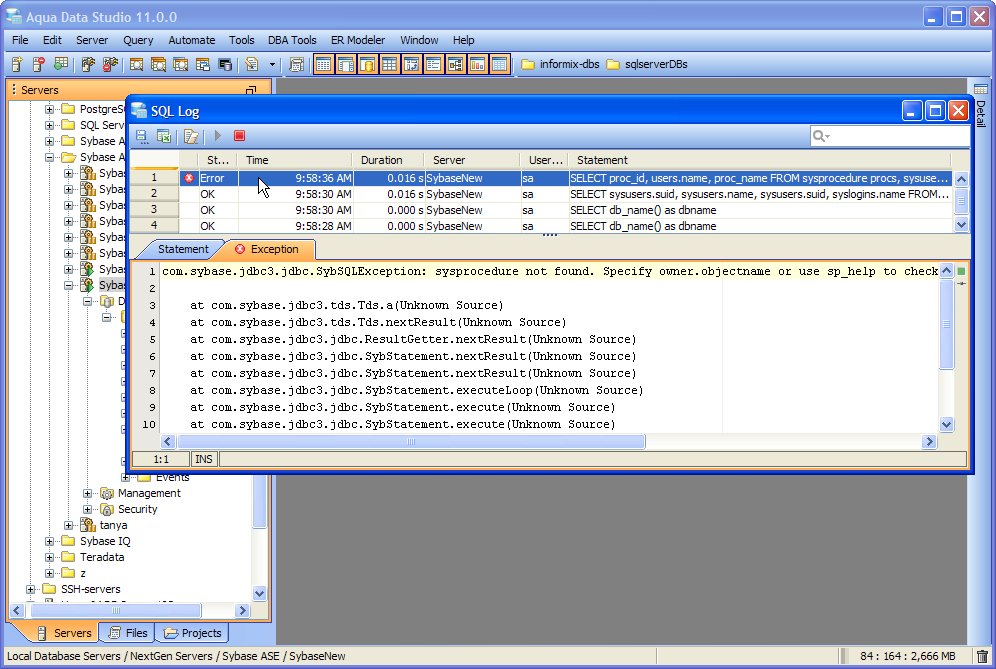Click the exception pane vertical scrollbar thumb

click(946, 323)
